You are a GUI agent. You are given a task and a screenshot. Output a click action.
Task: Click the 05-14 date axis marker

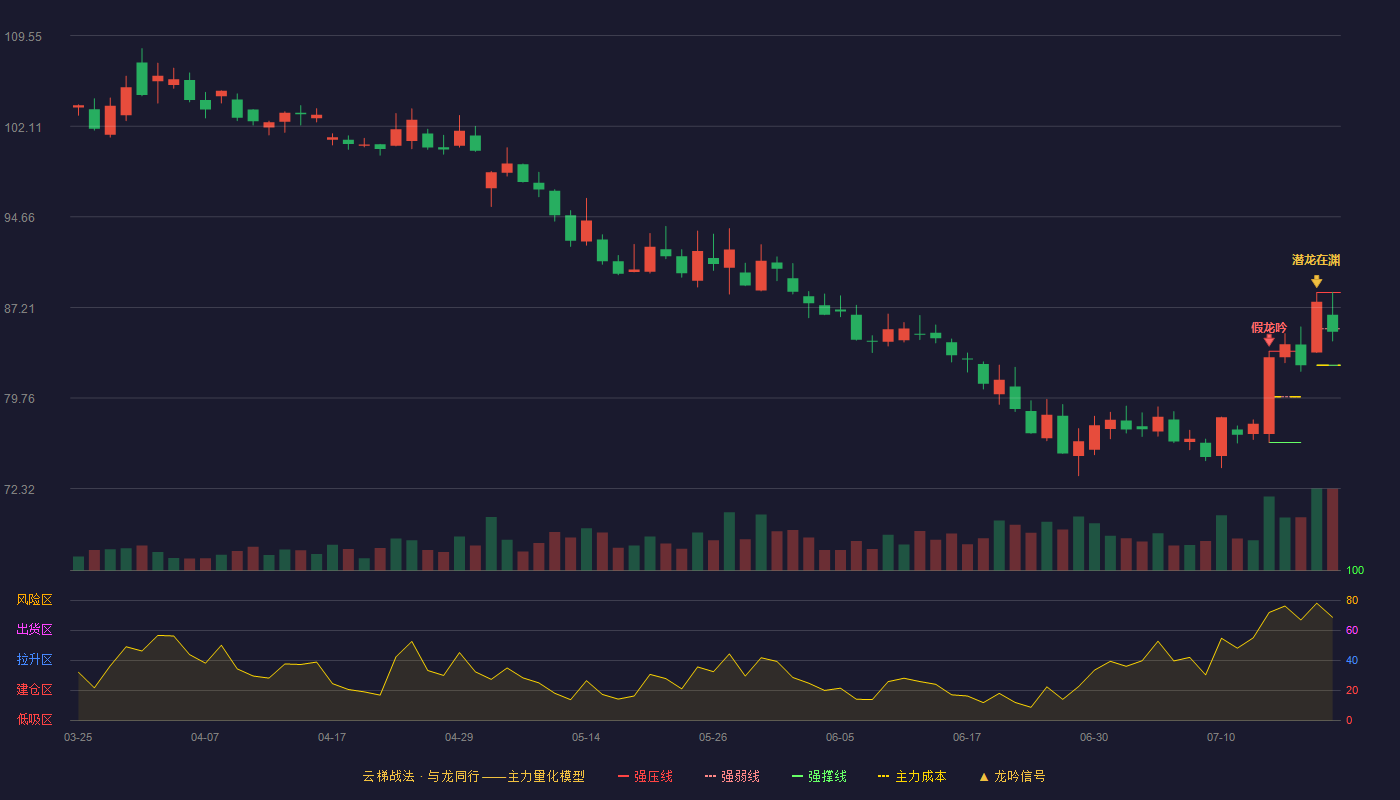(586, 737)
